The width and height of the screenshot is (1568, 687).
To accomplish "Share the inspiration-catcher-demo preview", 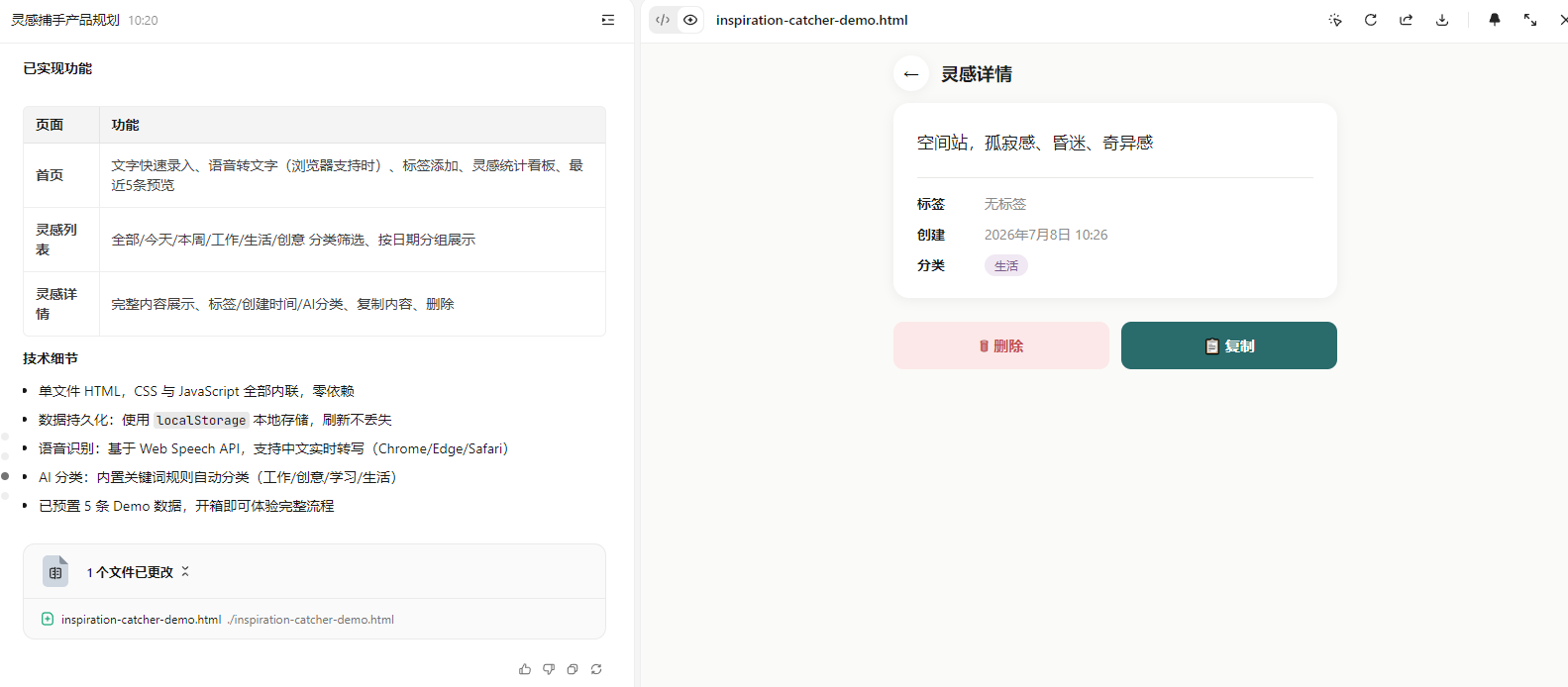I will (1407, 20).
